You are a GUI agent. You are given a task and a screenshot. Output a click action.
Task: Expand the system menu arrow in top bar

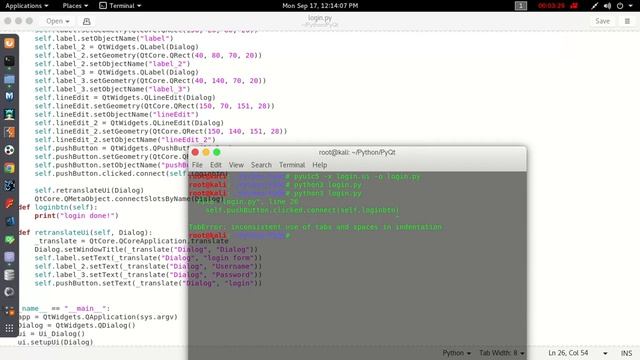point(631,6)
